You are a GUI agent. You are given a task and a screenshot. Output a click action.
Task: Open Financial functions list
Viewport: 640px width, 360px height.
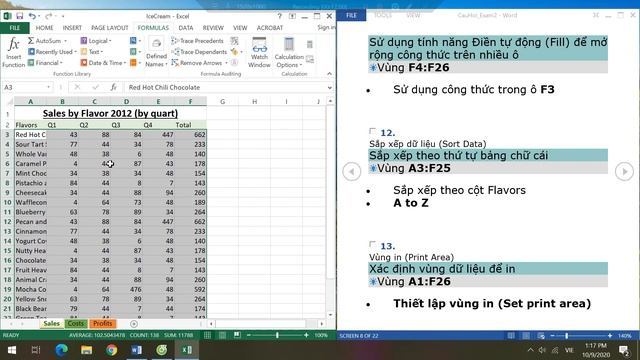point(45,63)
